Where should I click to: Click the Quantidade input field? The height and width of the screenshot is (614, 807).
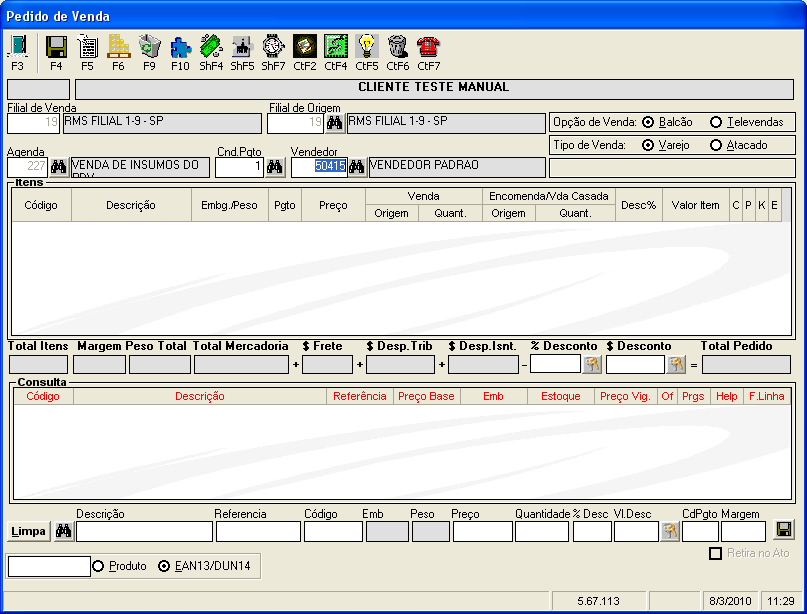click(542, 532)
